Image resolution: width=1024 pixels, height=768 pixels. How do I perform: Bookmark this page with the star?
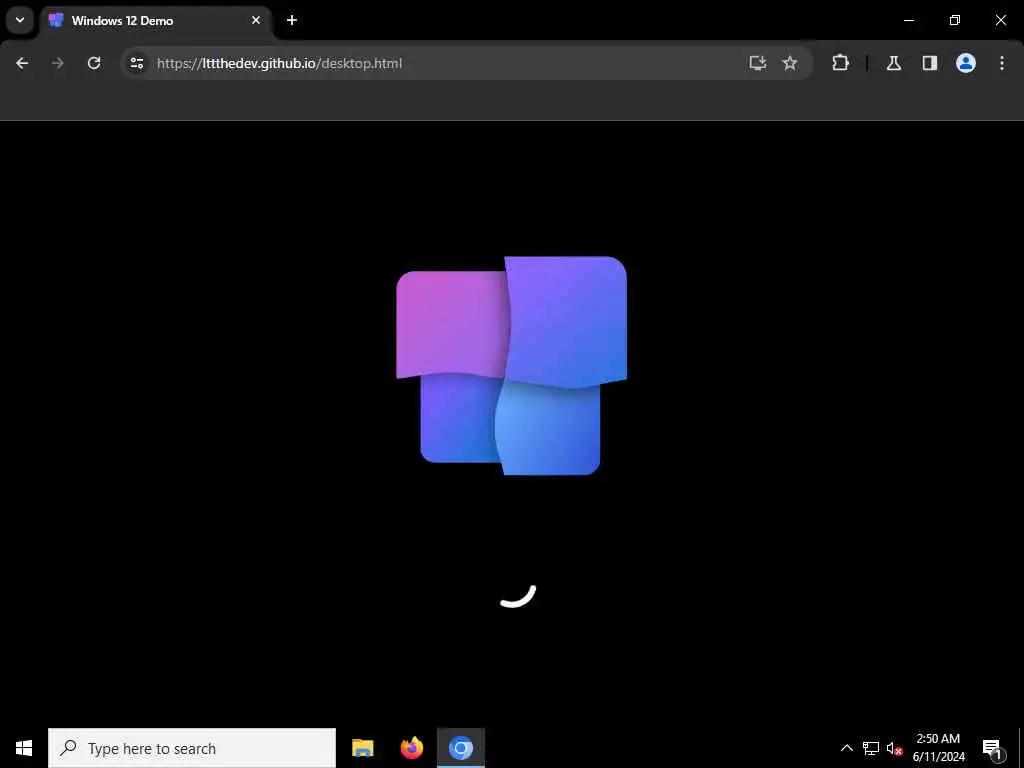790,63
